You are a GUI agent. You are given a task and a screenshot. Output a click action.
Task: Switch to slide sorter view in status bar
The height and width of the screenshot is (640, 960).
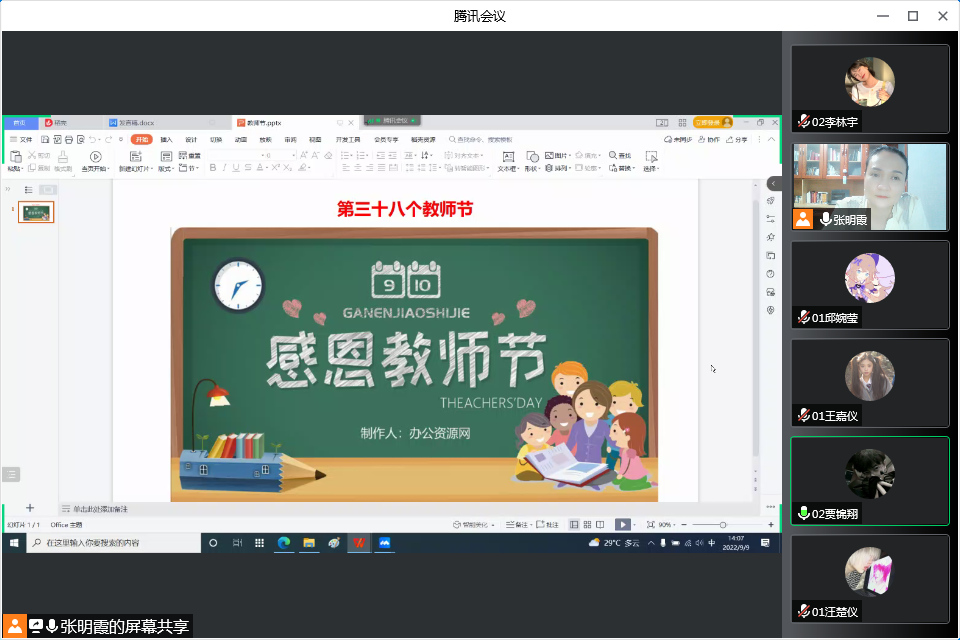point(587,524)
